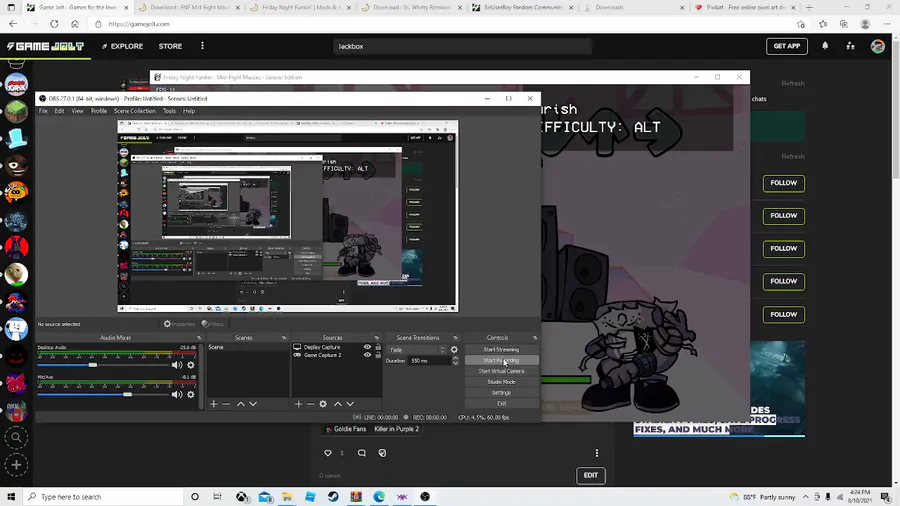Open OBS Edit menu
Viewport: 900px width, 506px height.
59,111
